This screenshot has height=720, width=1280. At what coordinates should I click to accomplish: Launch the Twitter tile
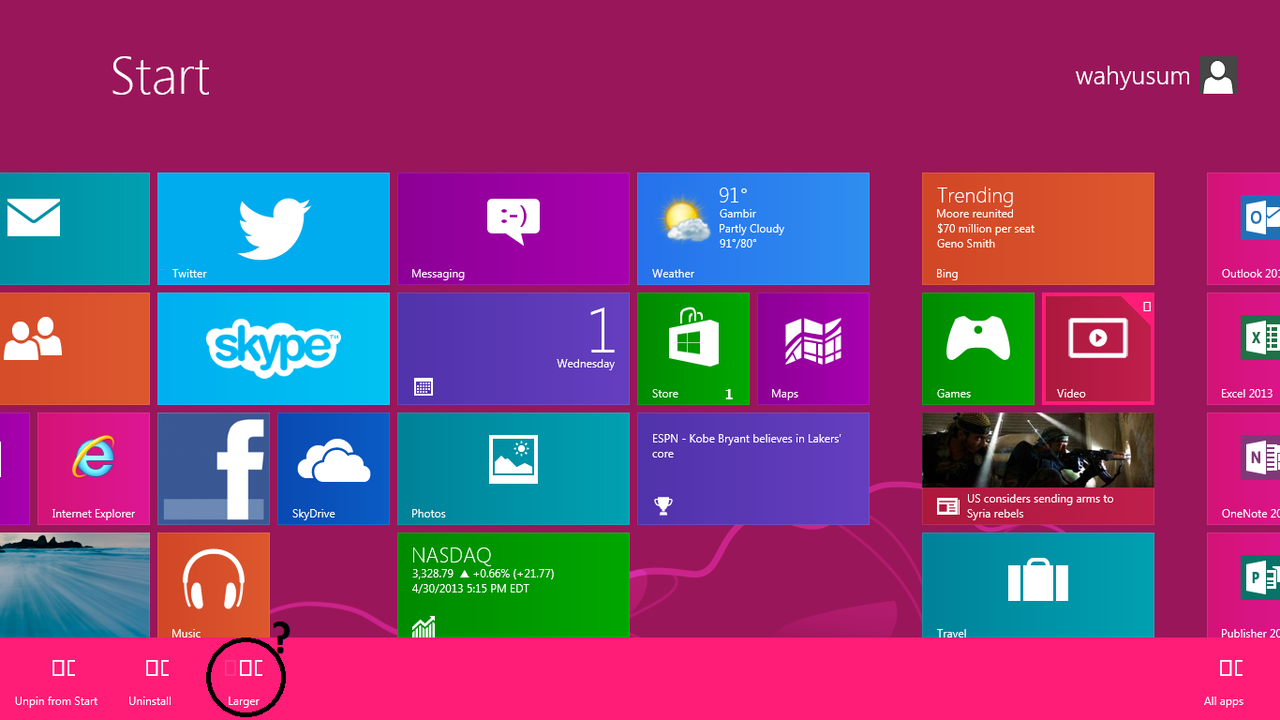[x=273, y=229]
